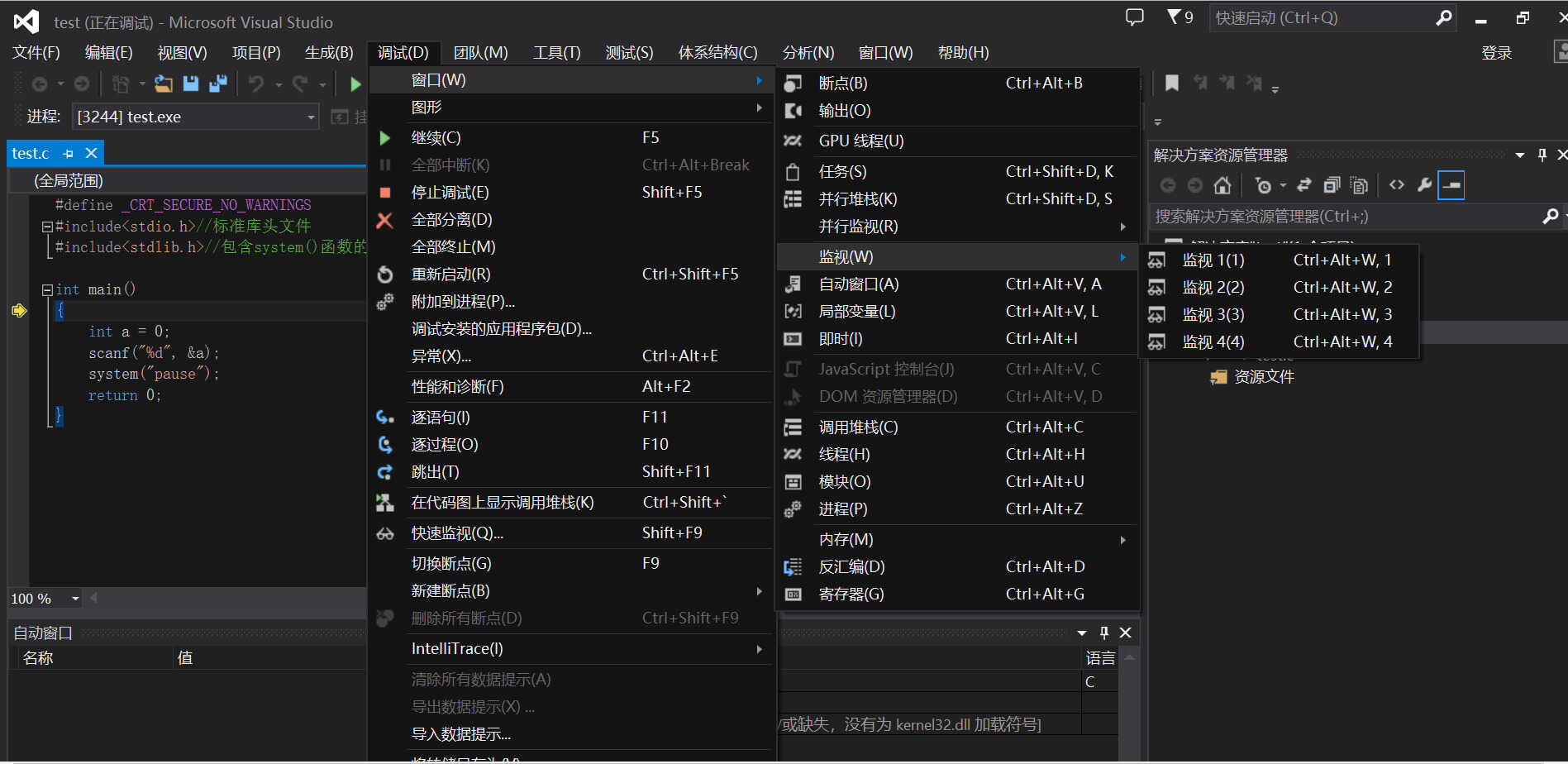Screen dimensions: 1568x764
Task: Click the Quick Launch search magnifier icon
Action: pyautogui.click(x=1443, y=17)
